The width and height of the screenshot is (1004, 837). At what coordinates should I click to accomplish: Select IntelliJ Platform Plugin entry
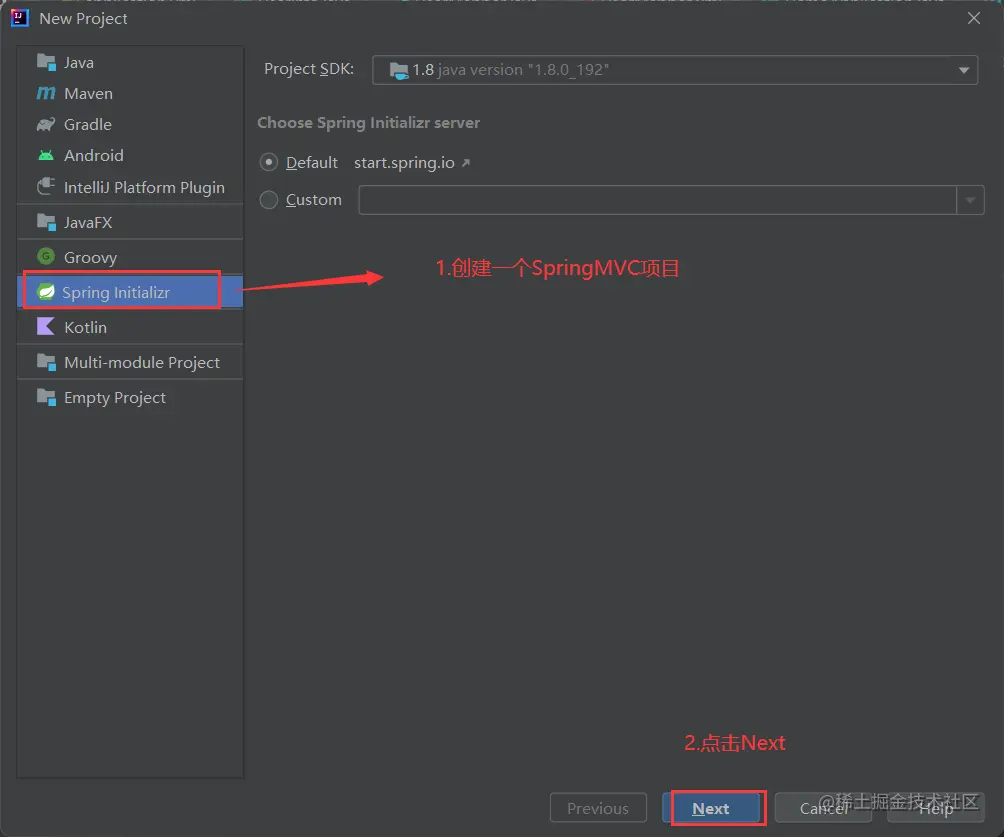(130, 187)
